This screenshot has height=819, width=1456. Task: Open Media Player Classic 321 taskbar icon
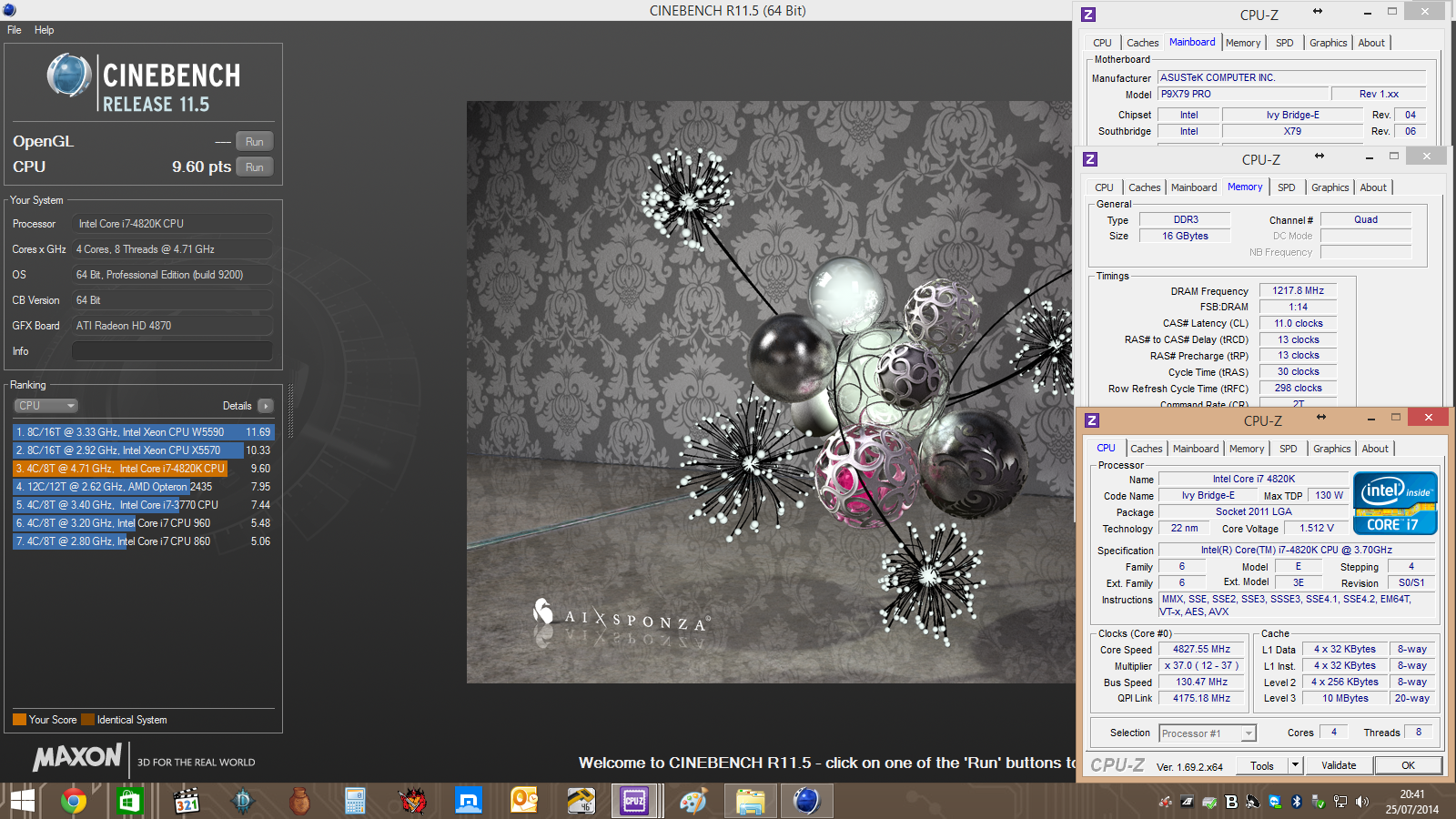187,801
